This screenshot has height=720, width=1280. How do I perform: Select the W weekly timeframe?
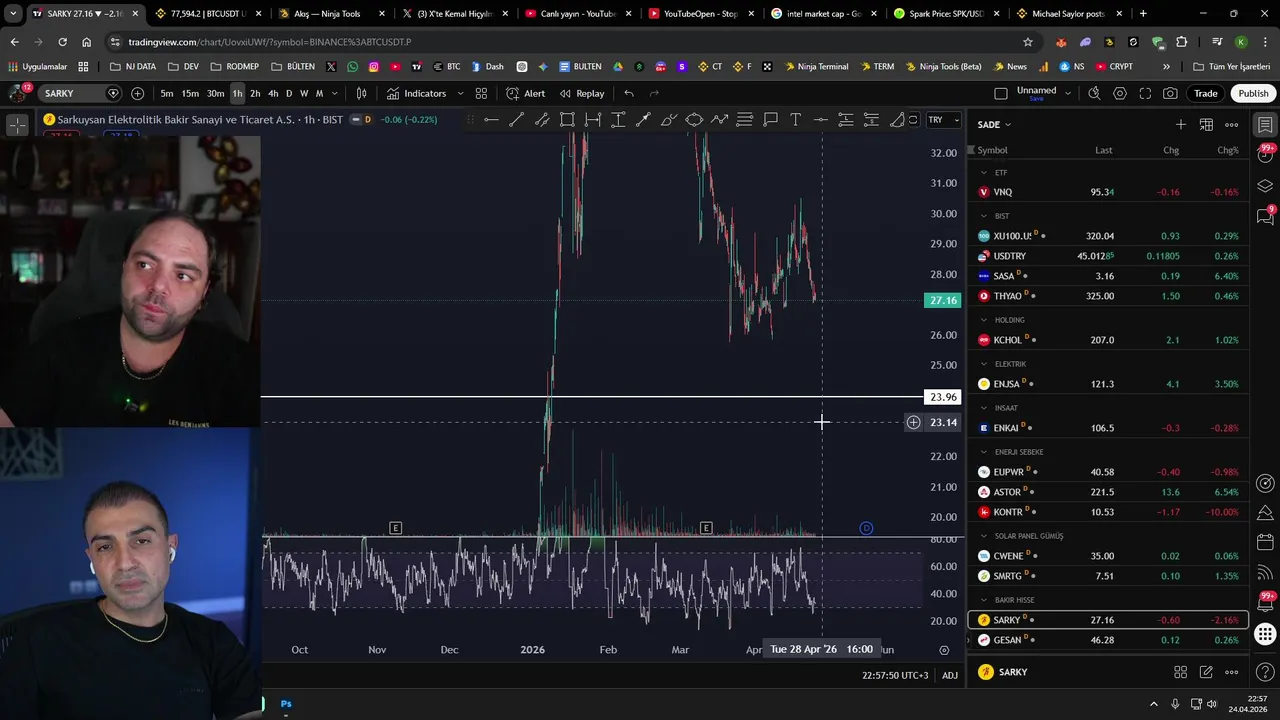pos(304,93)
